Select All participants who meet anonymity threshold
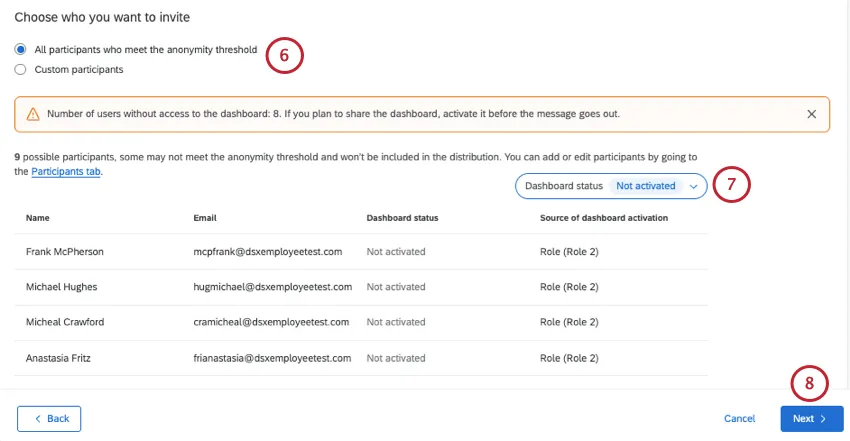Viewport: 850px width, 441px height. point(21,50)
